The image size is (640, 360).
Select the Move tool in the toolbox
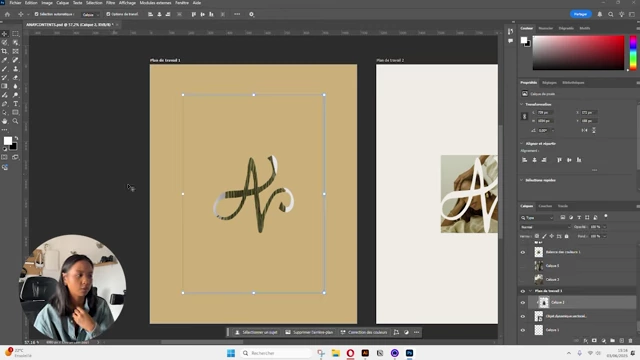4,33
